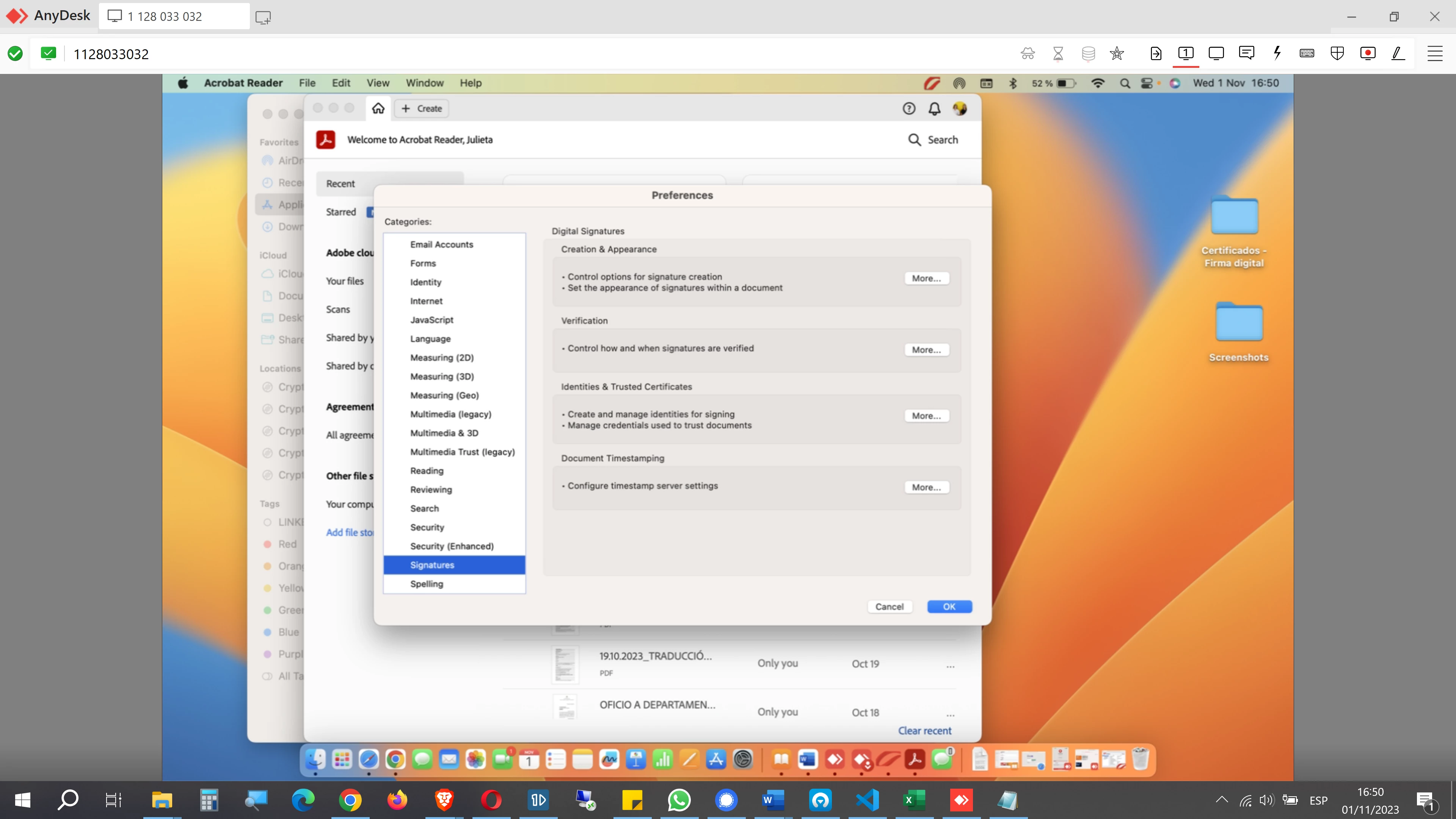Click Acrobat Reader icon in Mac dock
Screen dimensions: 1456x819
click(915, 759)
